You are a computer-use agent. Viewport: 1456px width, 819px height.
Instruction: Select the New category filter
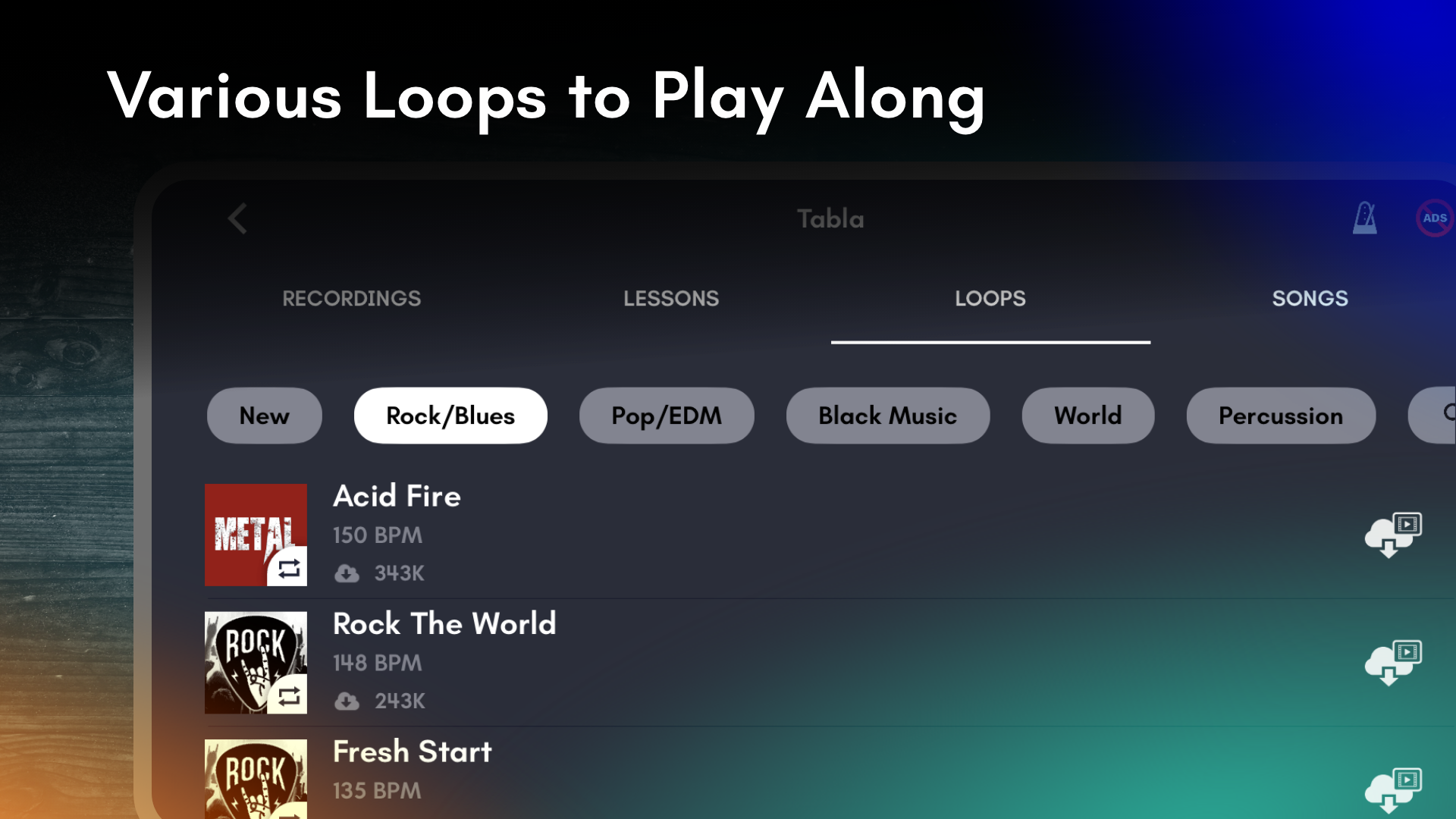265,416
